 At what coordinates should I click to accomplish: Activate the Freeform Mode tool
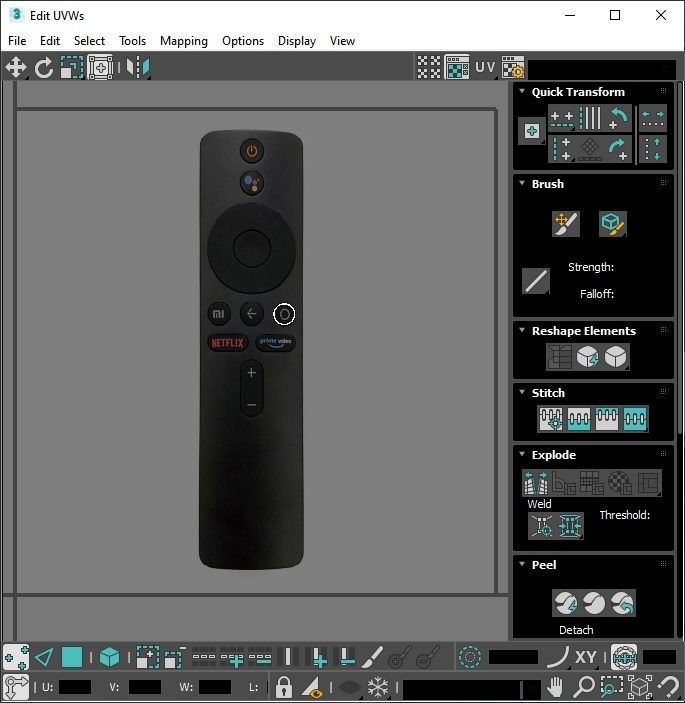pos(100,67)
